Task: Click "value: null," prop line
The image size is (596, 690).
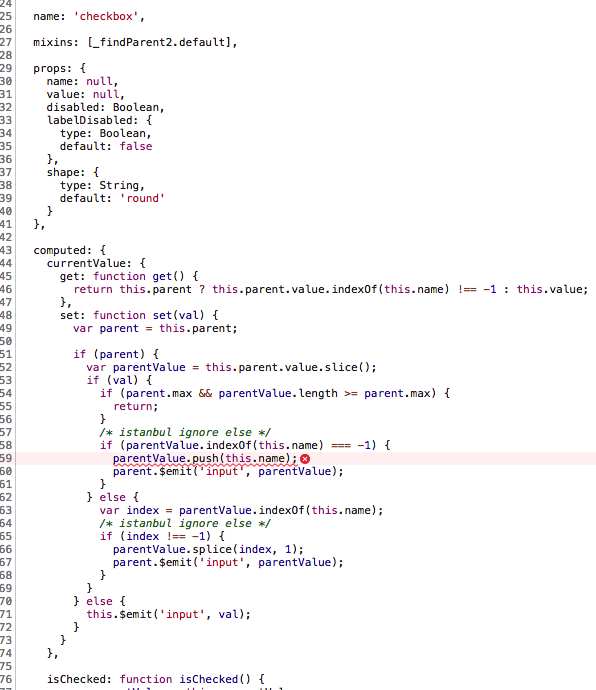Action: [85, 95]
